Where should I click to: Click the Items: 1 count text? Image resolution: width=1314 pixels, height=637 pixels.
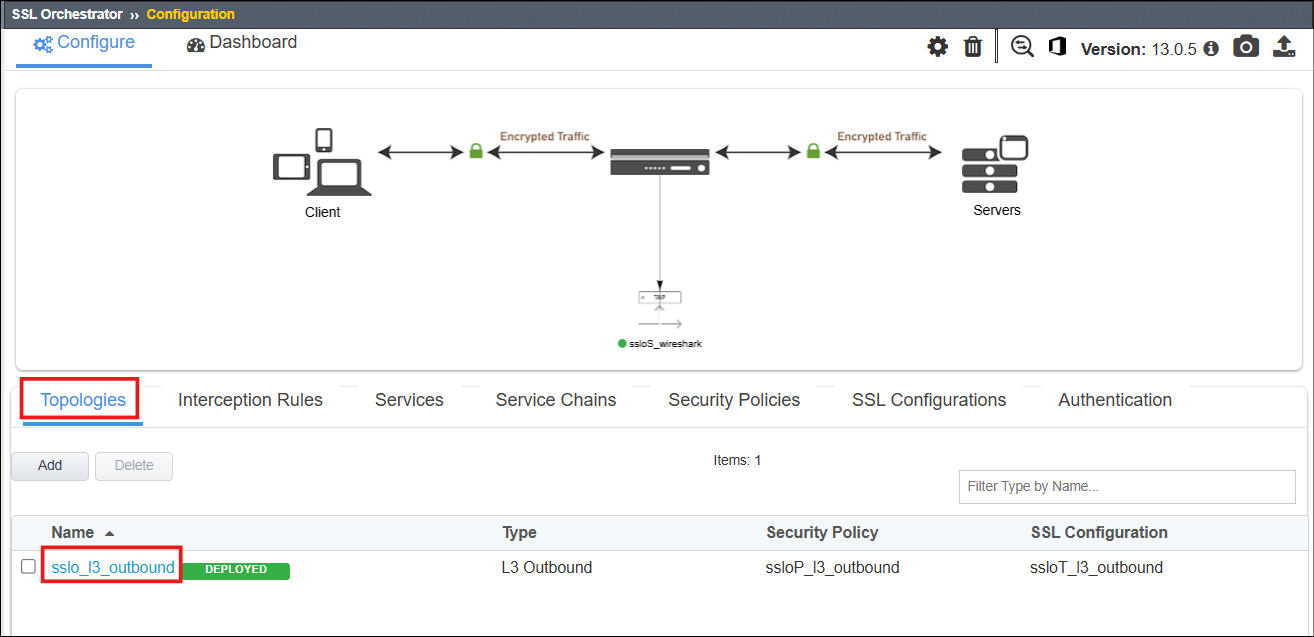737,460
